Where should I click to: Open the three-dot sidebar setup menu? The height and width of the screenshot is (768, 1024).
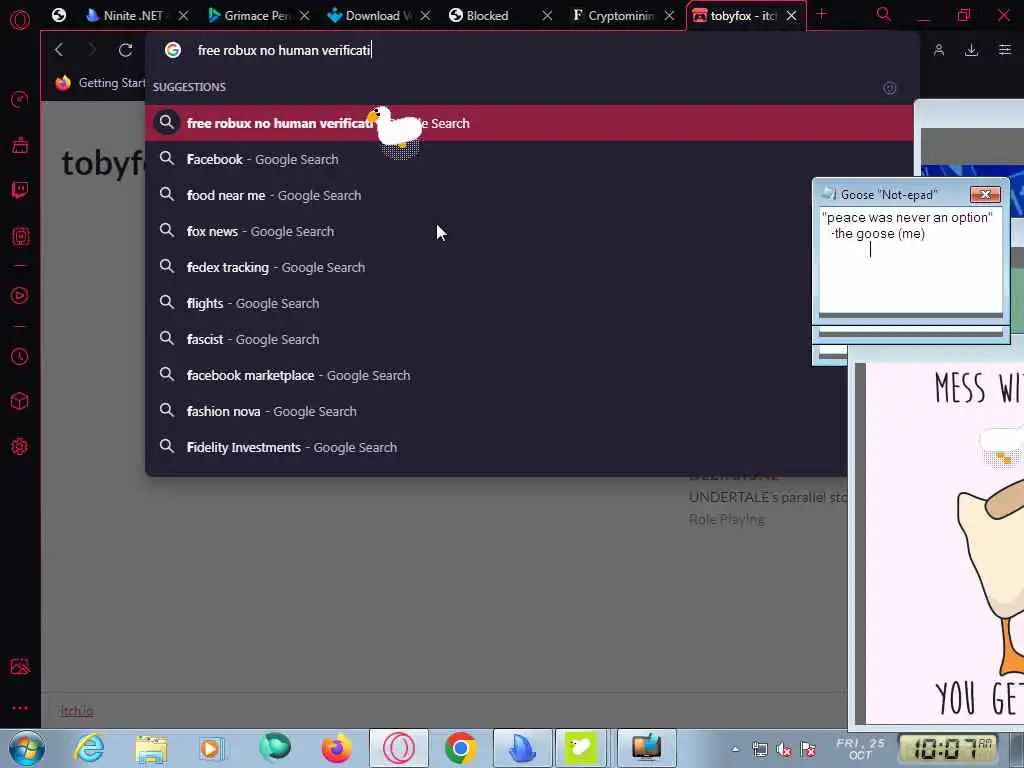(20, 708)
